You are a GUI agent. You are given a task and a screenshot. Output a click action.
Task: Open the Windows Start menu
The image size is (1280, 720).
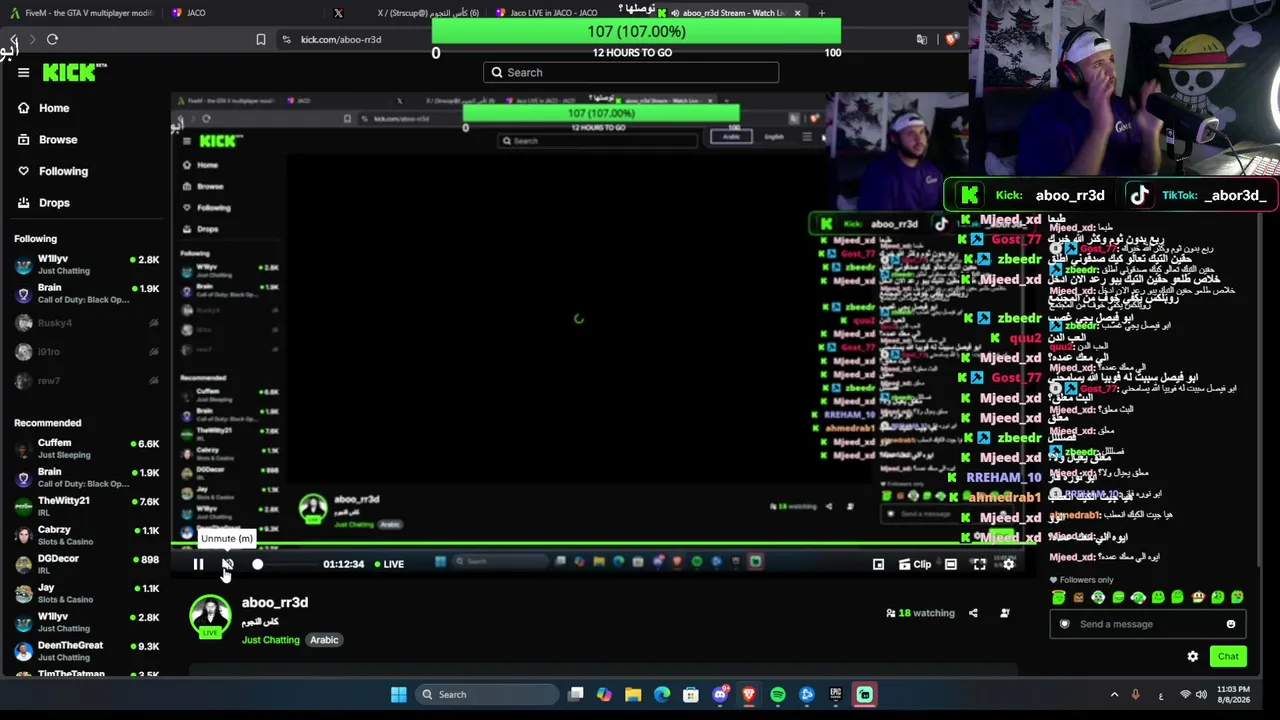point(398,695)
